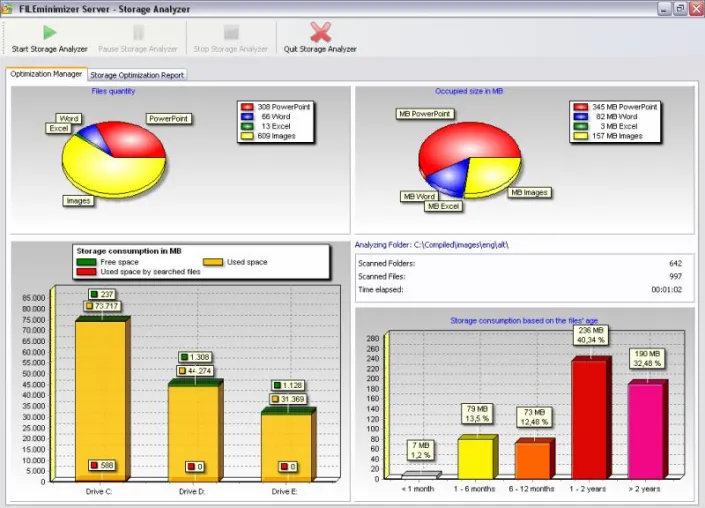Click the Drive C: searched files label 588
The height and width of the screenshot is (508, 705).
(102, 465)
